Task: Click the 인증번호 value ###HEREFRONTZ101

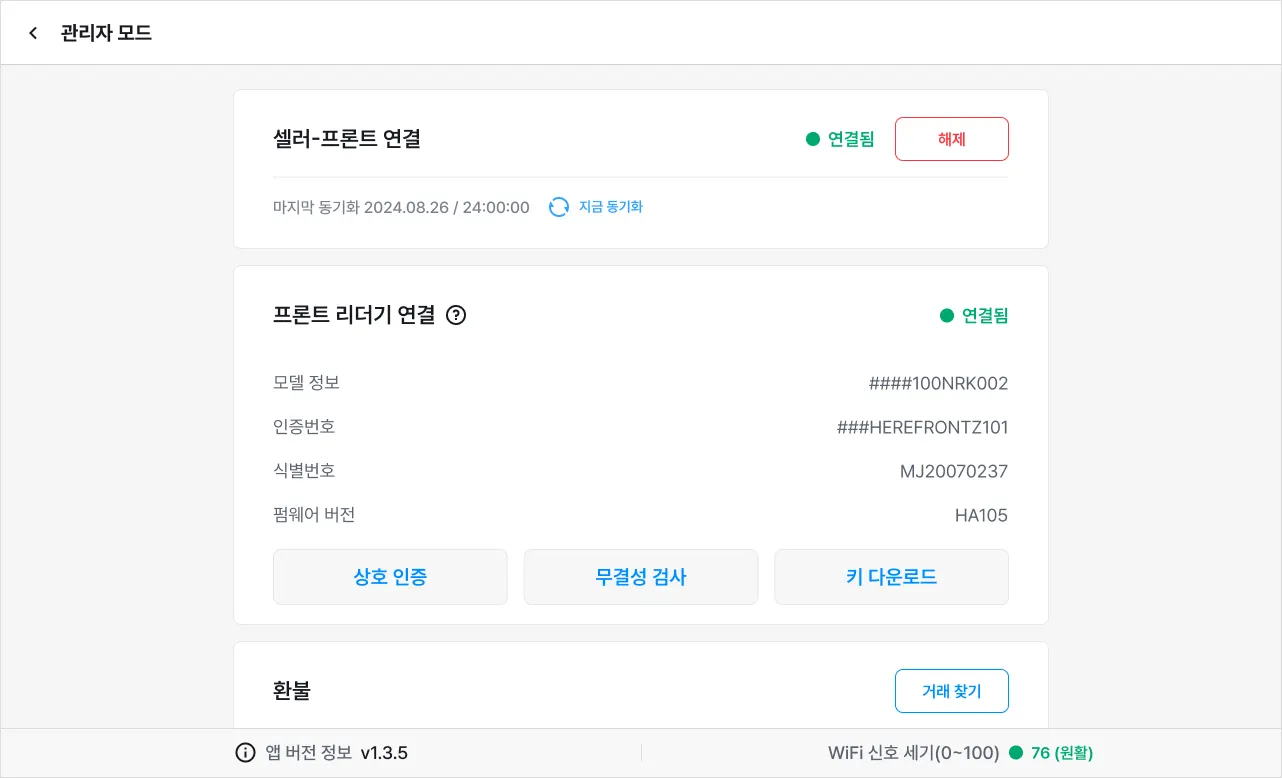Action: (x=922, y=427)
